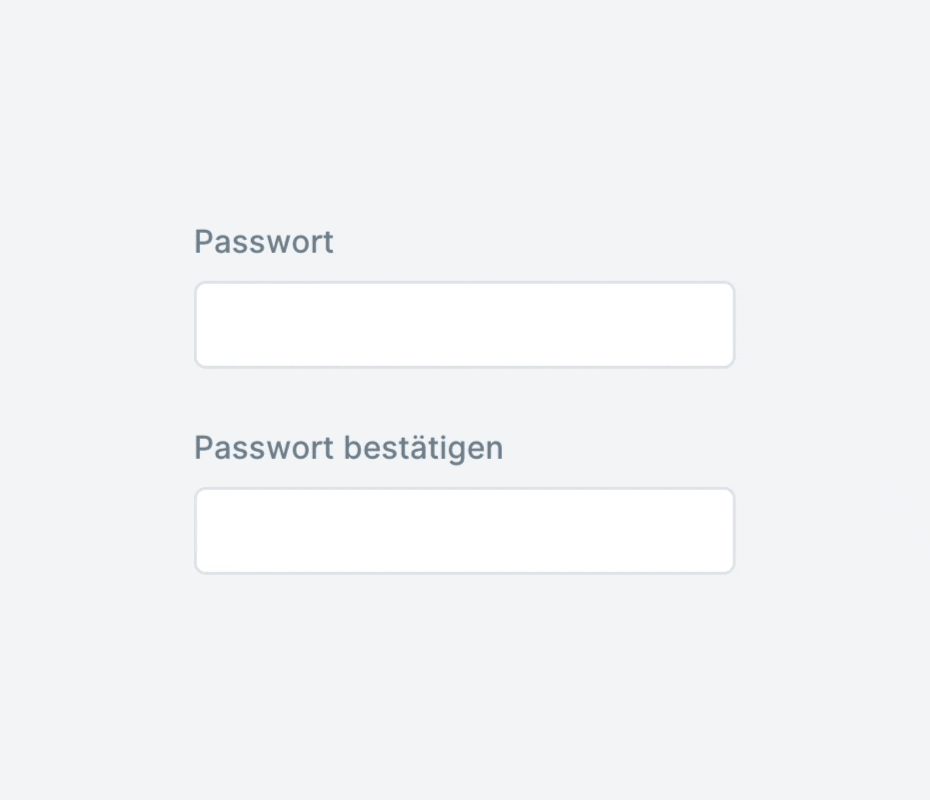Image resolution: width=930 pixels, height=800 pixels.
Task: Select the first password text box
Action: pyautogui.click(x=464, y=324)
